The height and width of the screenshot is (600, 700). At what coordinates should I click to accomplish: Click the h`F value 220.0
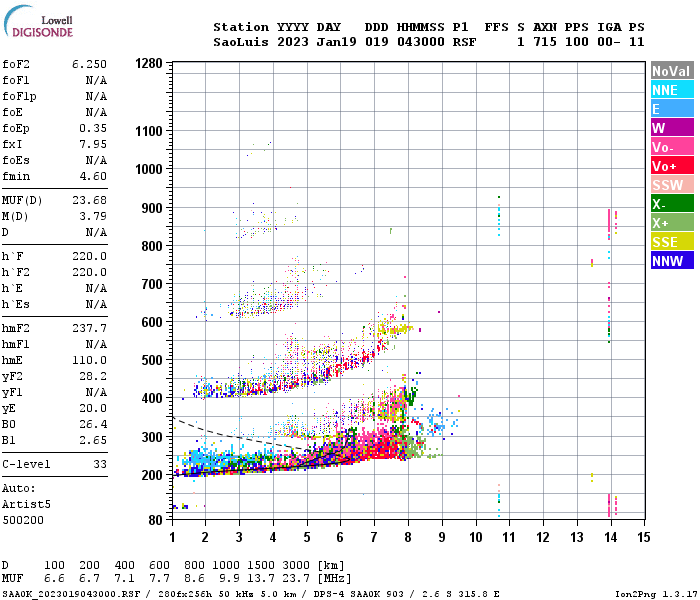click(x=89, y=256)
